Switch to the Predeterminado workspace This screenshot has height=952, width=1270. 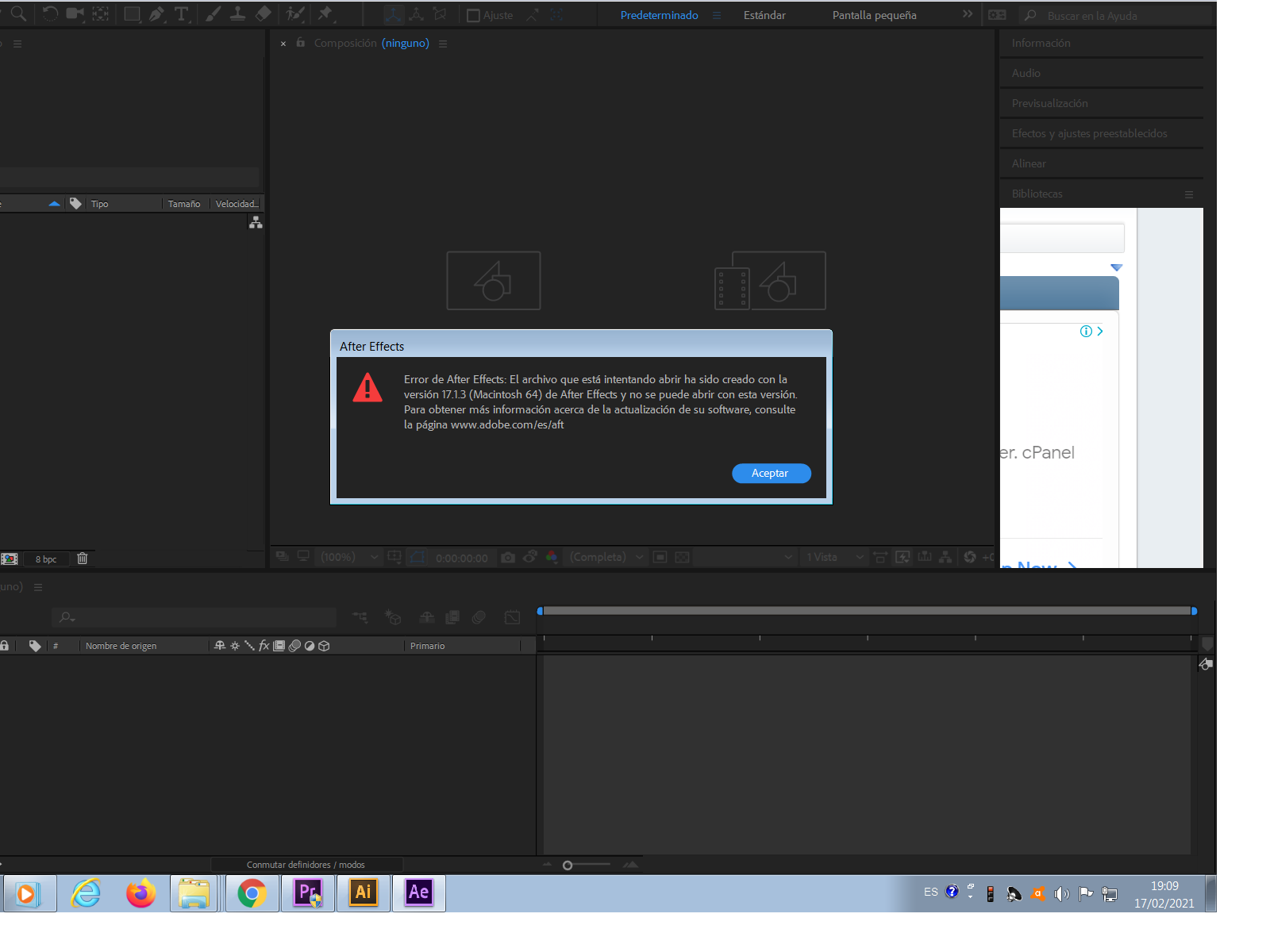pyautogui.click(x=660, y=15)
